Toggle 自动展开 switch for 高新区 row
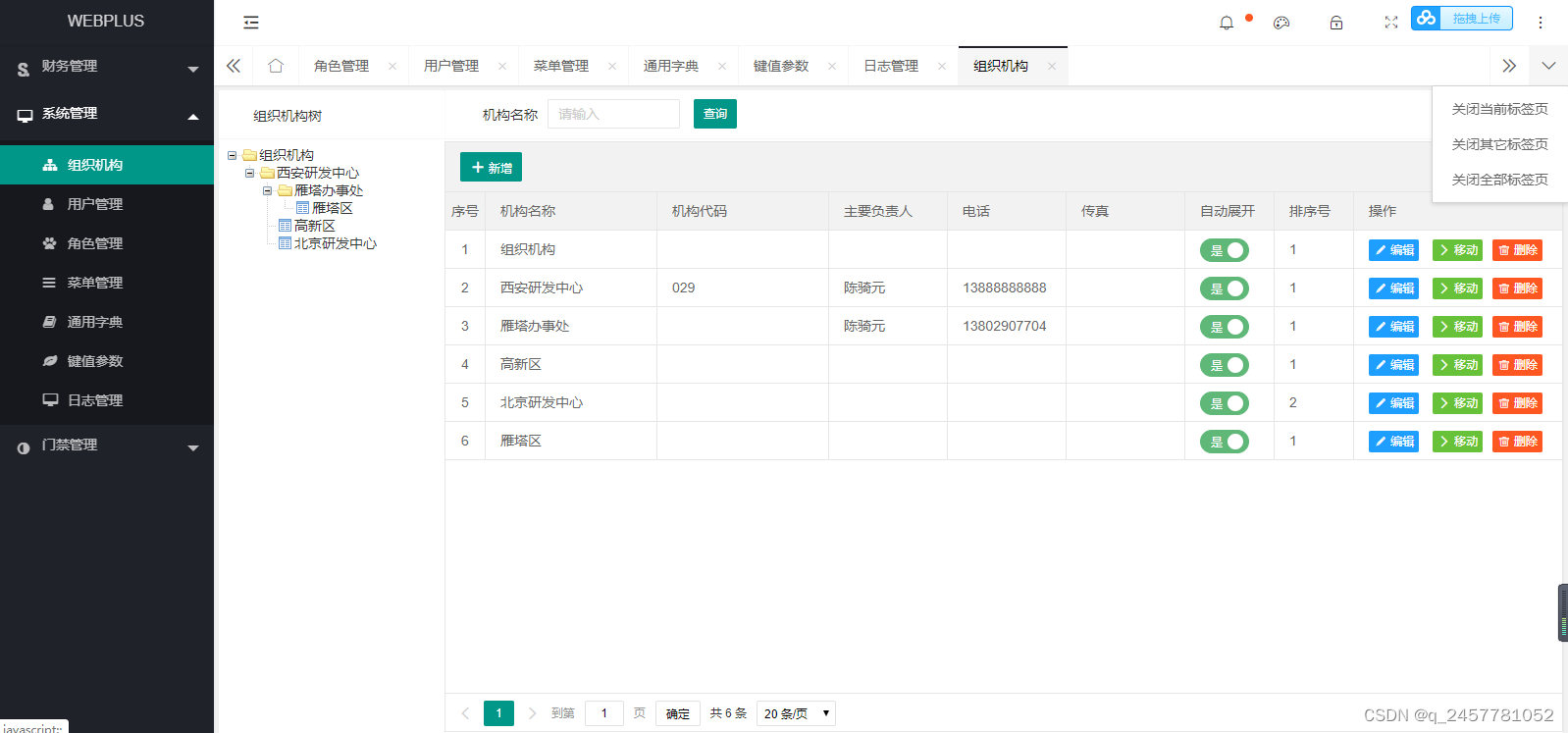Image resolution: width=1568 pixels, height=733 pixels. pyautogui.click(x=1225, y=365)
